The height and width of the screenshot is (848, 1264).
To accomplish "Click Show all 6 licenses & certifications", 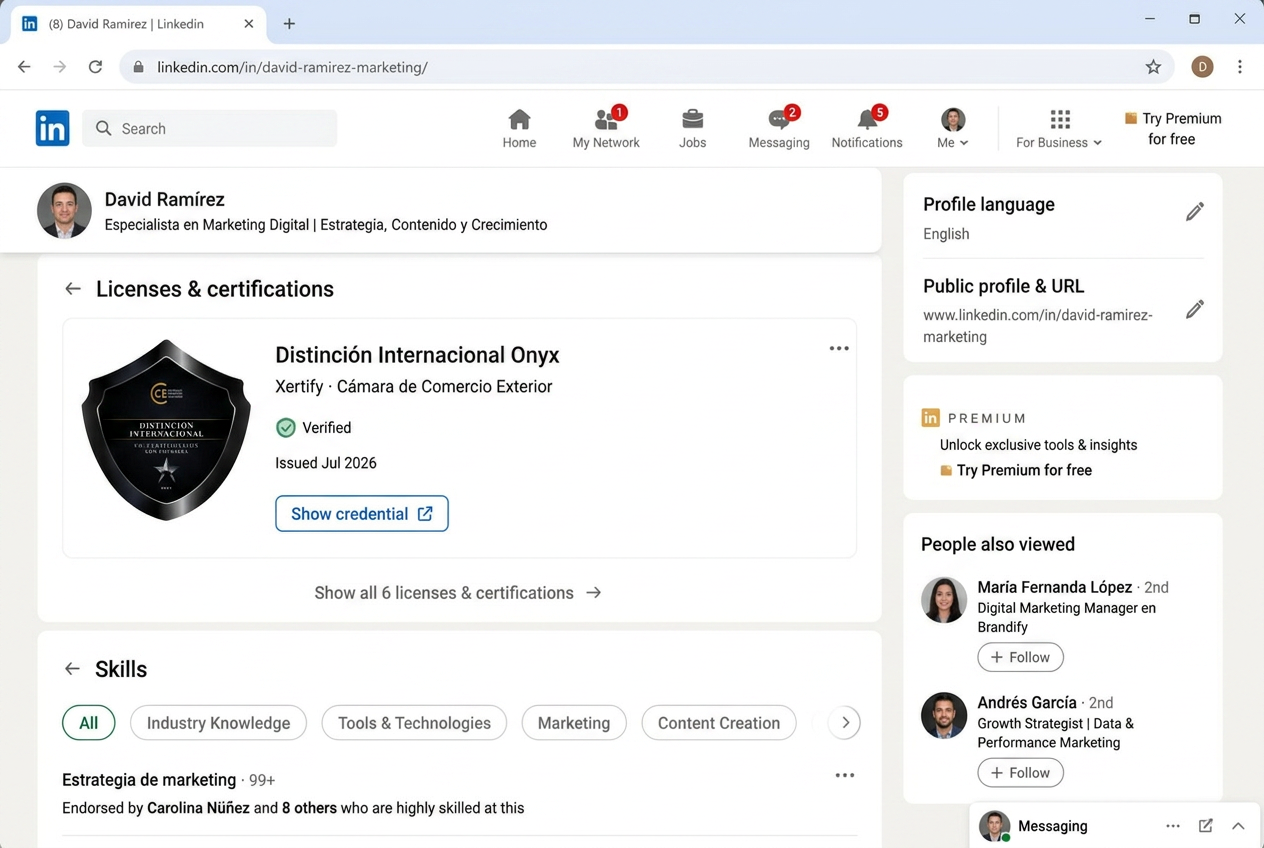I will click(458, 593).
